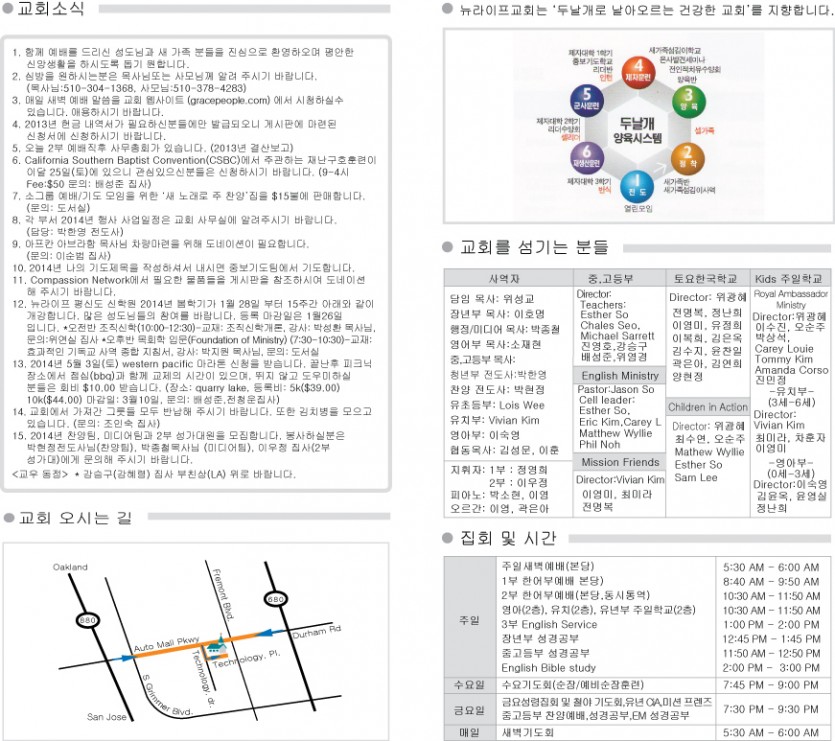Click the 담임 목사: 위성교 entry
This screenshot has width=835, height=741.
pos(492,298)
